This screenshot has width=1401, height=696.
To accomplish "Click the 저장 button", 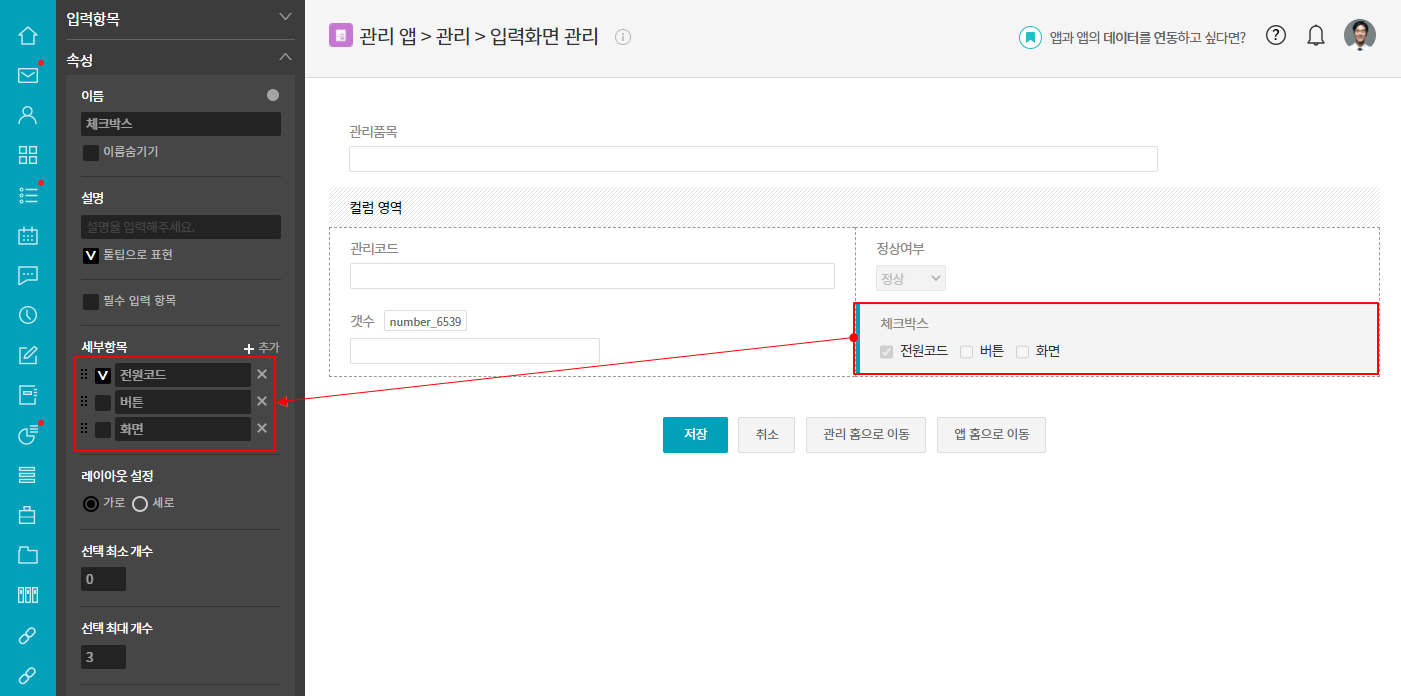I will coord(695,435).
